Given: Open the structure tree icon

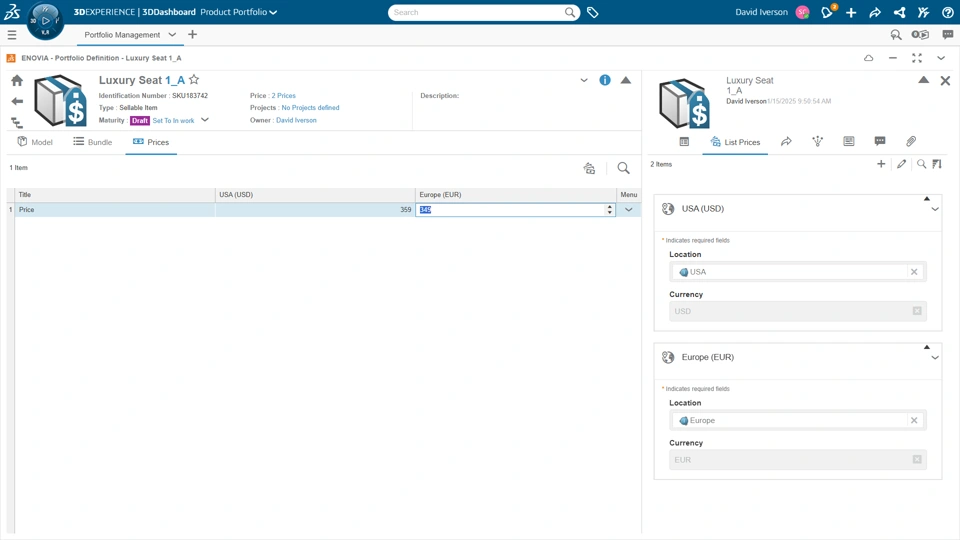Looking at the screenshot, I should point(17,122).
